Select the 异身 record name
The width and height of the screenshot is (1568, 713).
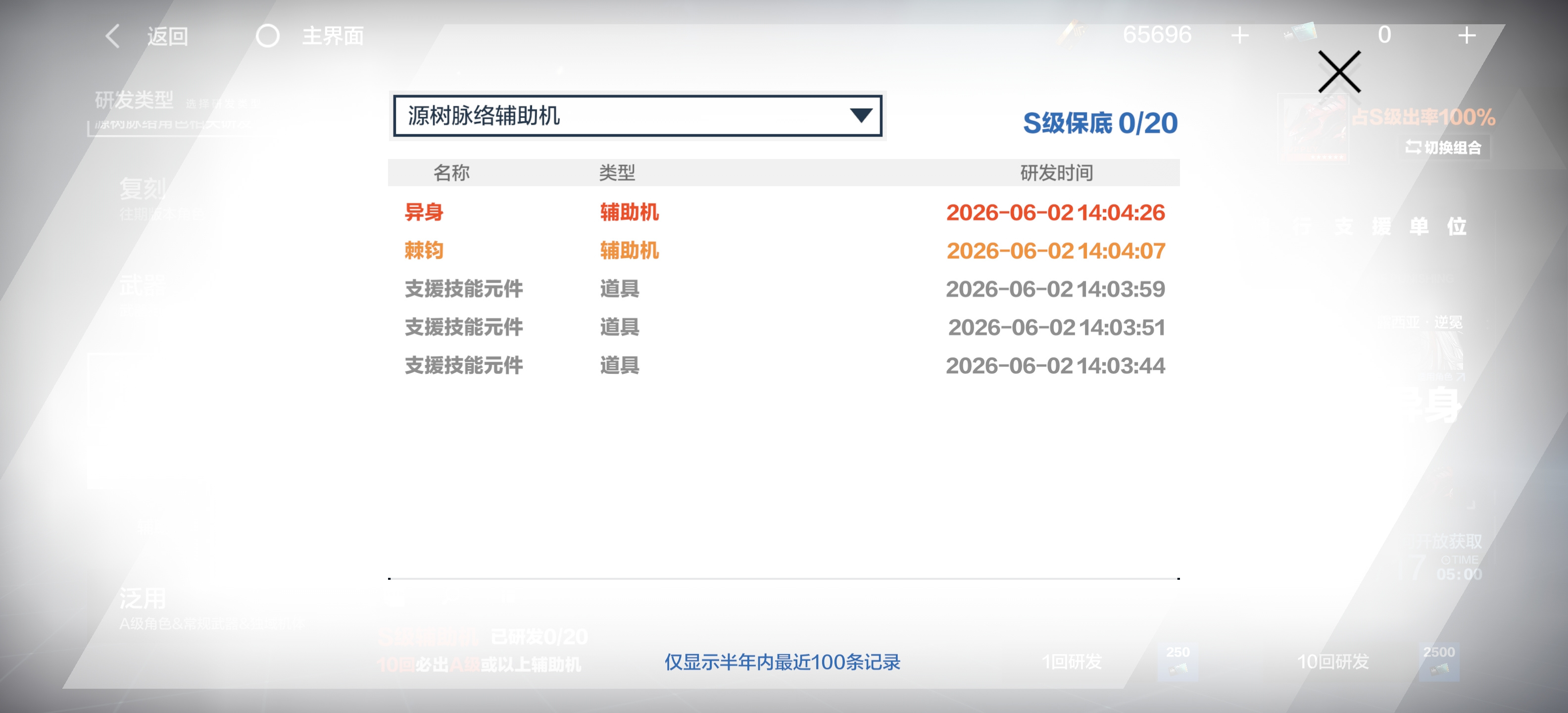coord(424,212)
